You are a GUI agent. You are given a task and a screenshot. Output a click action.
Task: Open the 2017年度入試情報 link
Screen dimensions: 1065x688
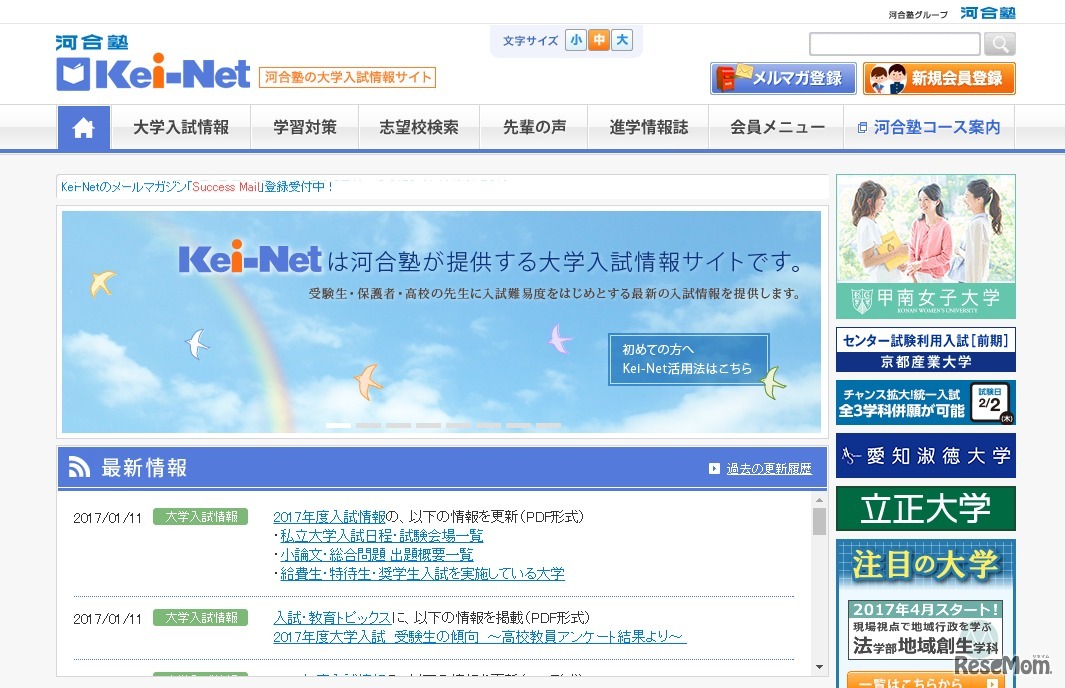(329, 517)
